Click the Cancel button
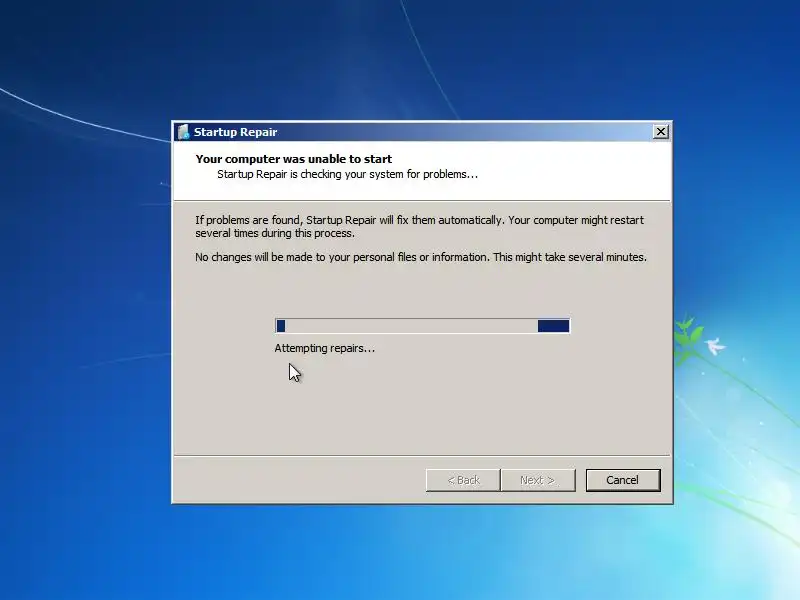The height and width of the screenshot is (600, 800). pyautogui.click(x=623, y=480)
